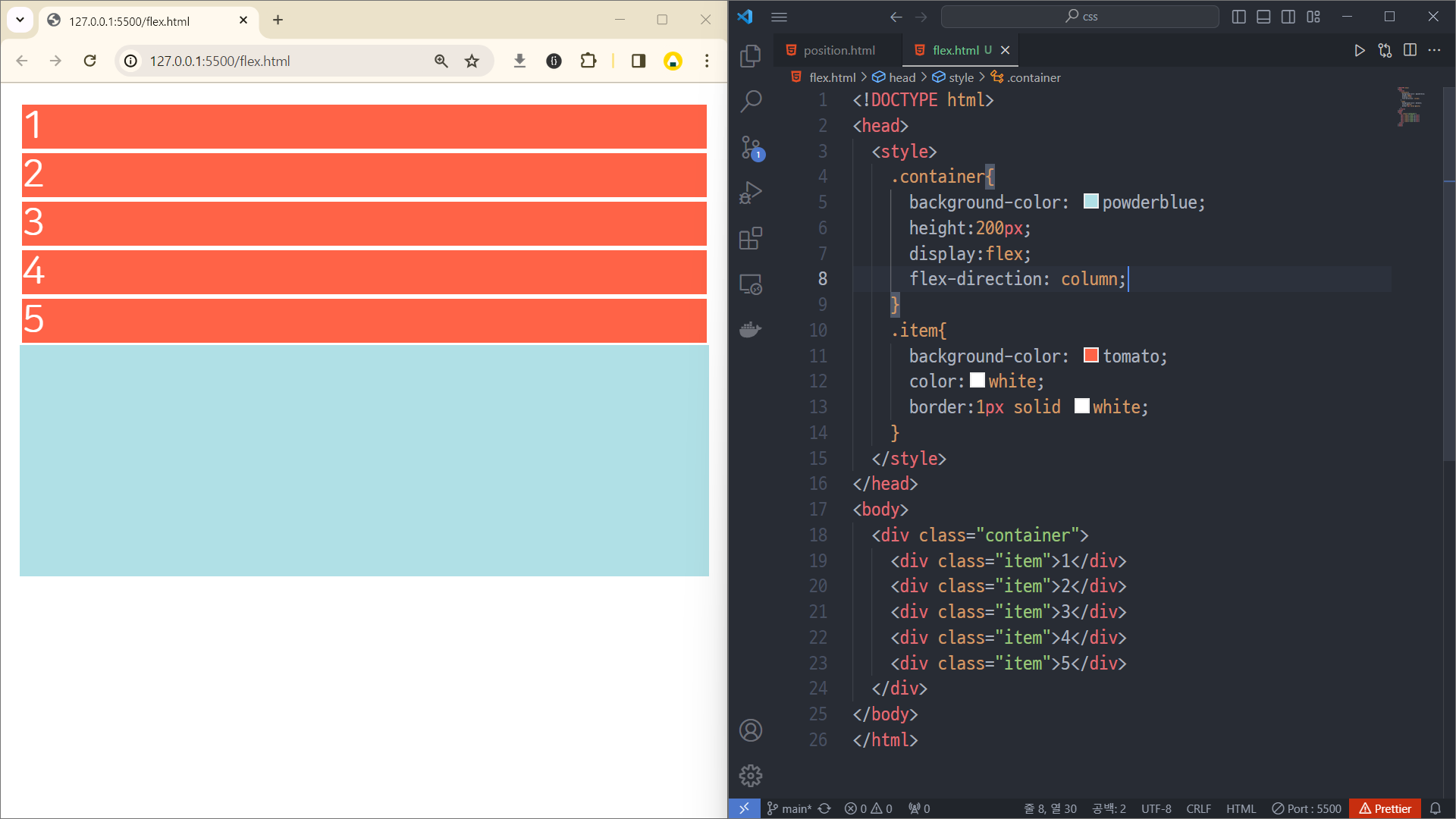
Task: Toggle the bottom panel layout button
Action: pyautogui.click(x=1263, y=17)
